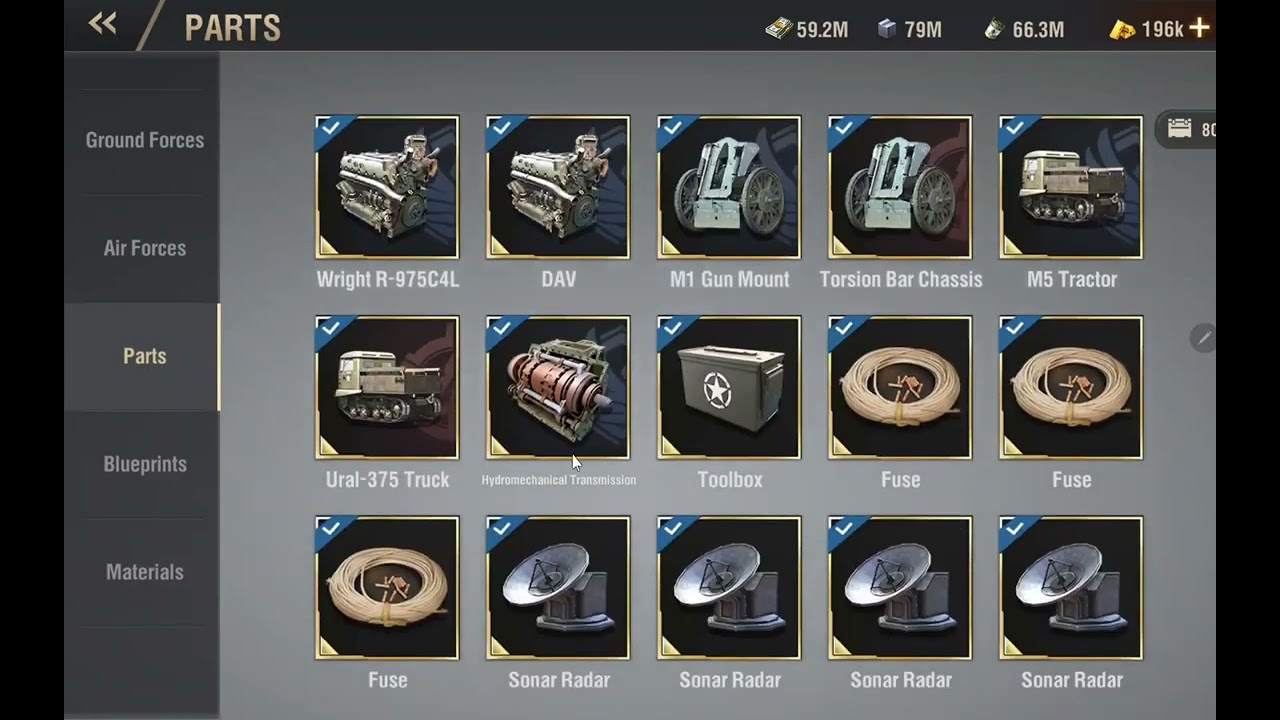Select the Hydromechanical Transmission part

click(558, 388)
